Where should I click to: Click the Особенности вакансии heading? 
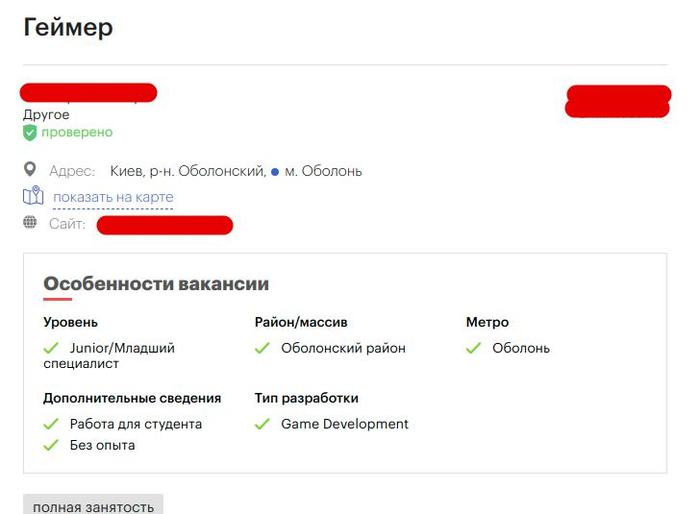[x=156, y=284]
